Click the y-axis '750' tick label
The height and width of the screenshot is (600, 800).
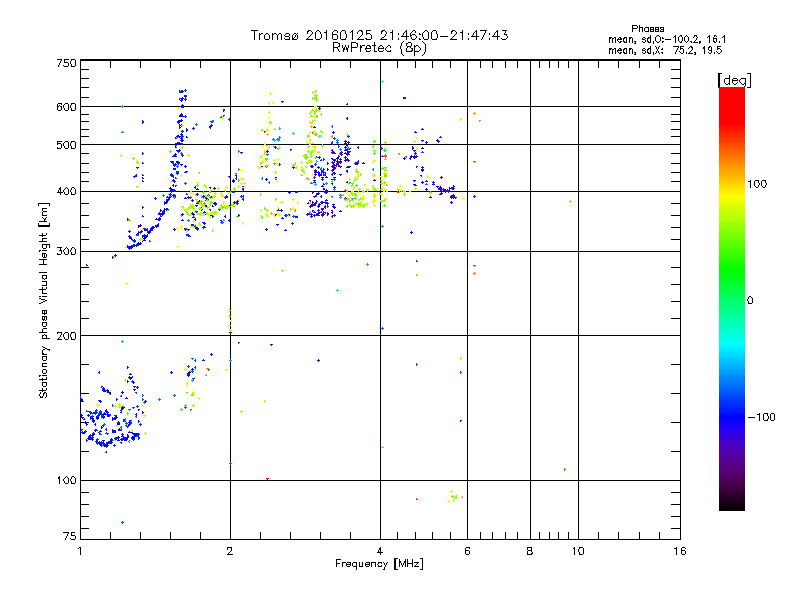pyautogui.click(x=66, y=63)
